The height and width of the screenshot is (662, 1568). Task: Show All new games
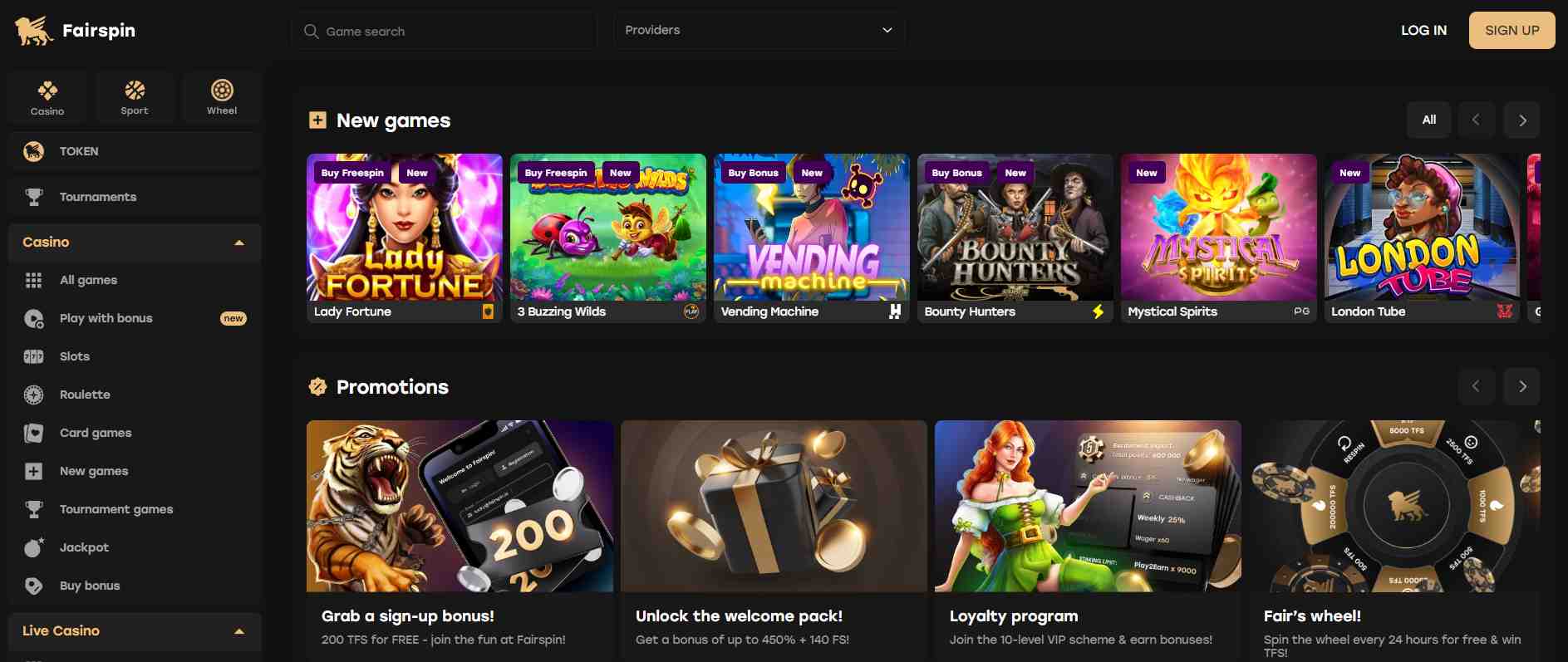pos(1428,120)
